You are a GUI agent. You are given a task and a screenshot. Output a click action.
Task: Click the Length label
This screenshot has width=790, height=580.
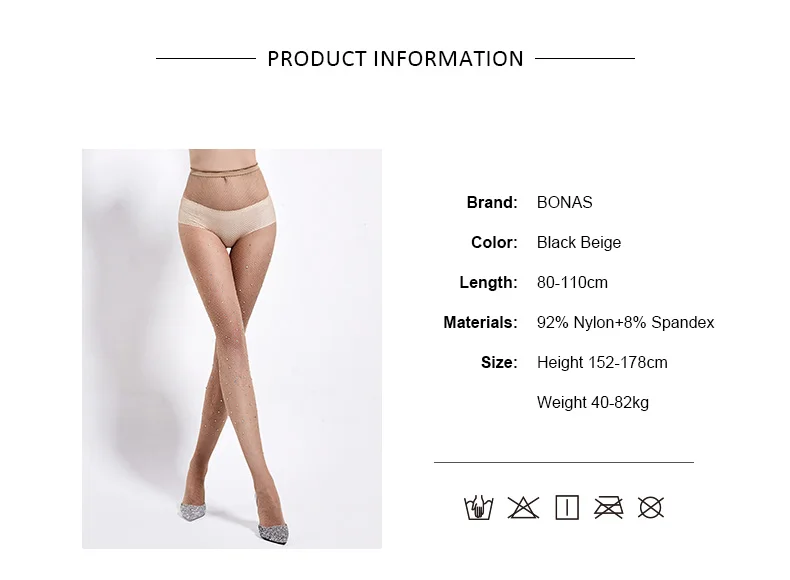(x=488, y=283)
